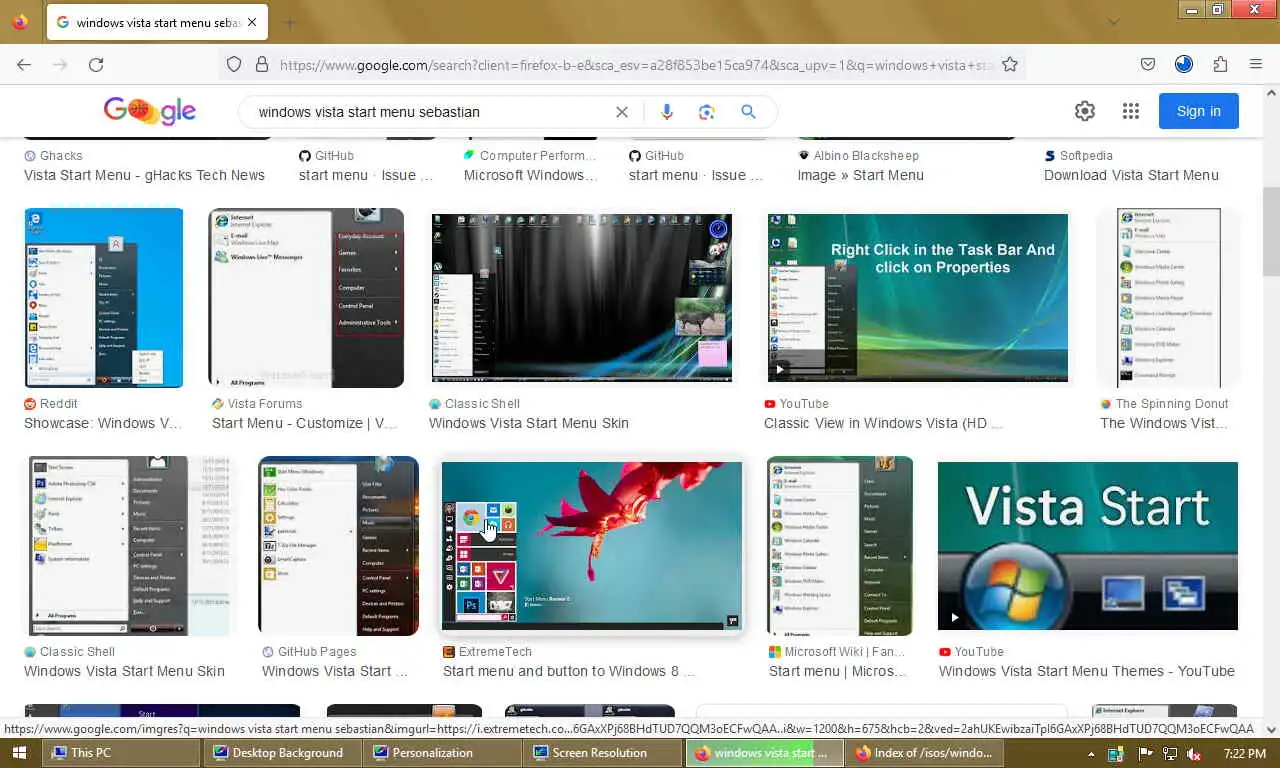Viewport: 1280px width, 768px height.
Task: Switch to the Google search results tab
Action: (x=157, y=22)
